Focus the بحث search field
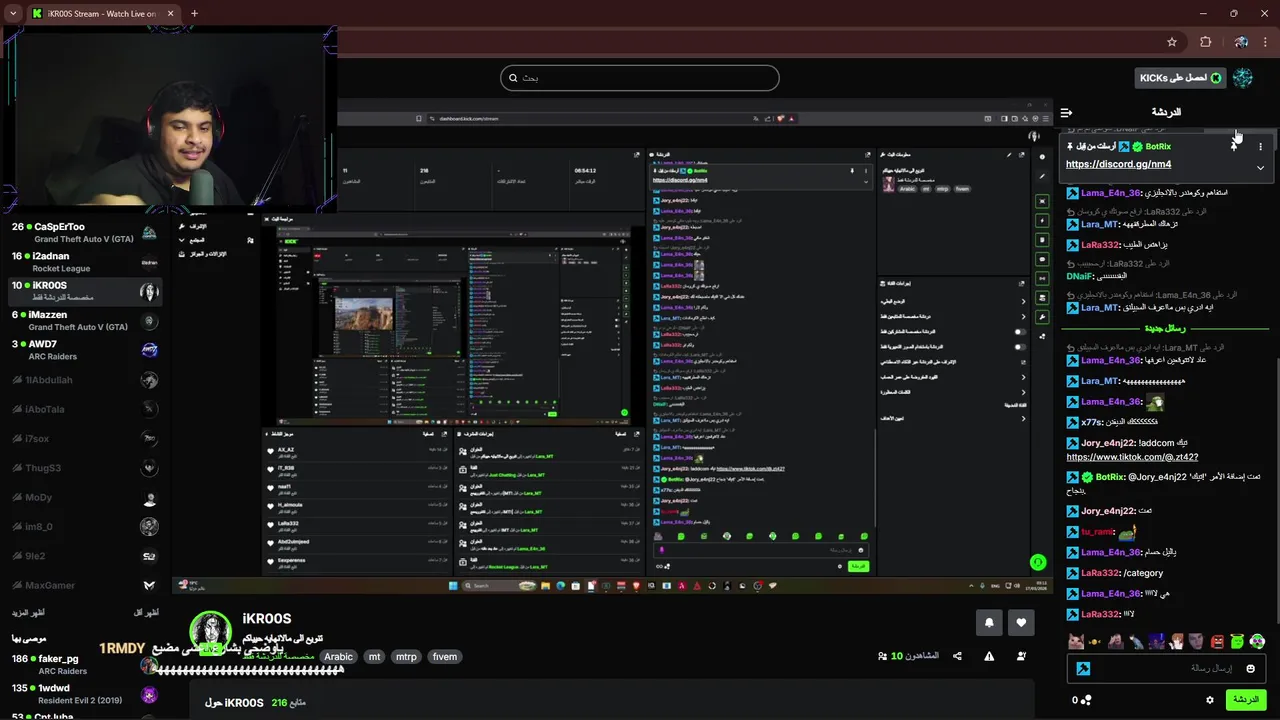Image resolution: width=1280 pixels, height=720 pixels. [640, 78]
